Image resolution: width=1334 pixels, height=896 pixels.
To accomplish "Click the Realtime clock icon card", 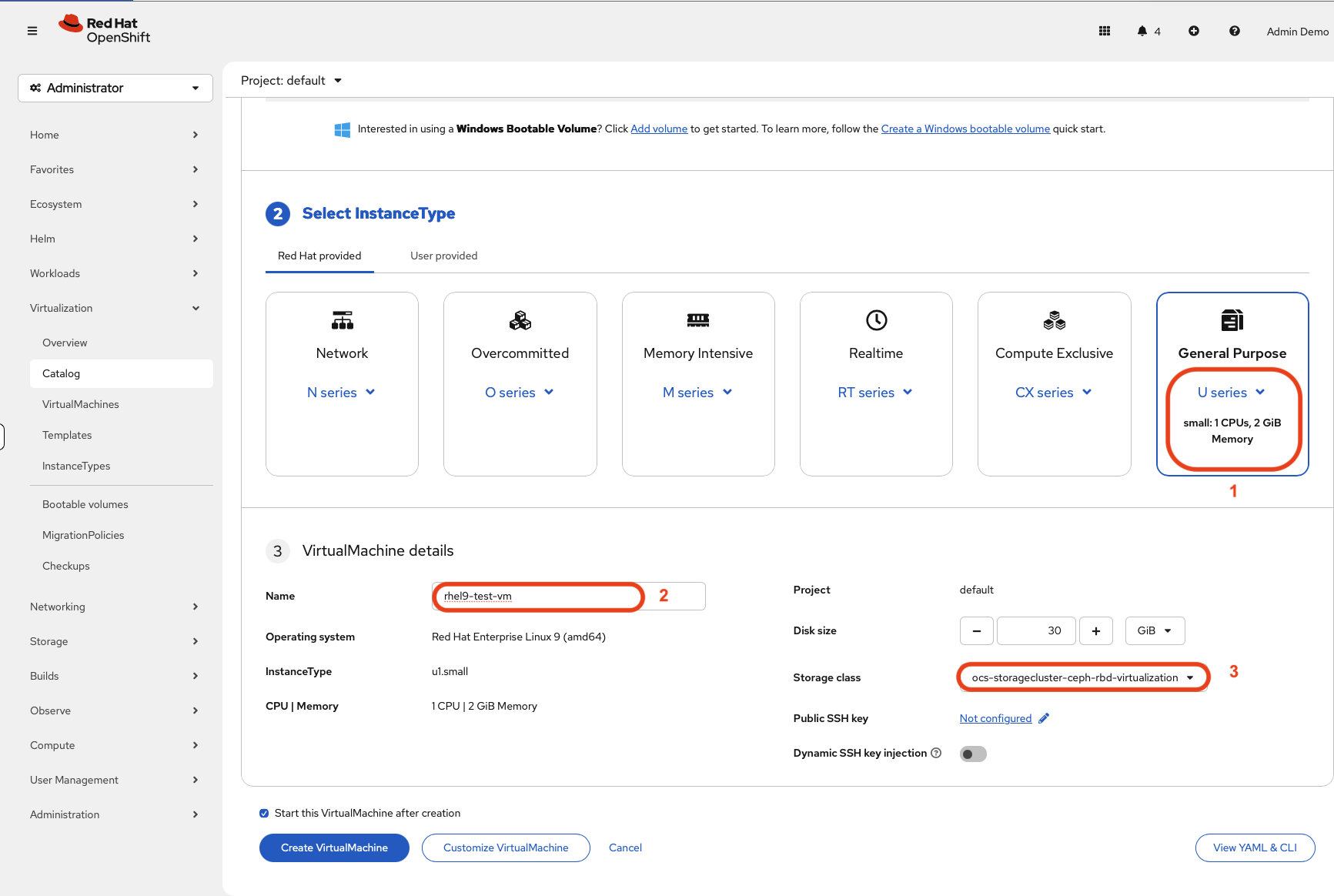I will point(876,320).
